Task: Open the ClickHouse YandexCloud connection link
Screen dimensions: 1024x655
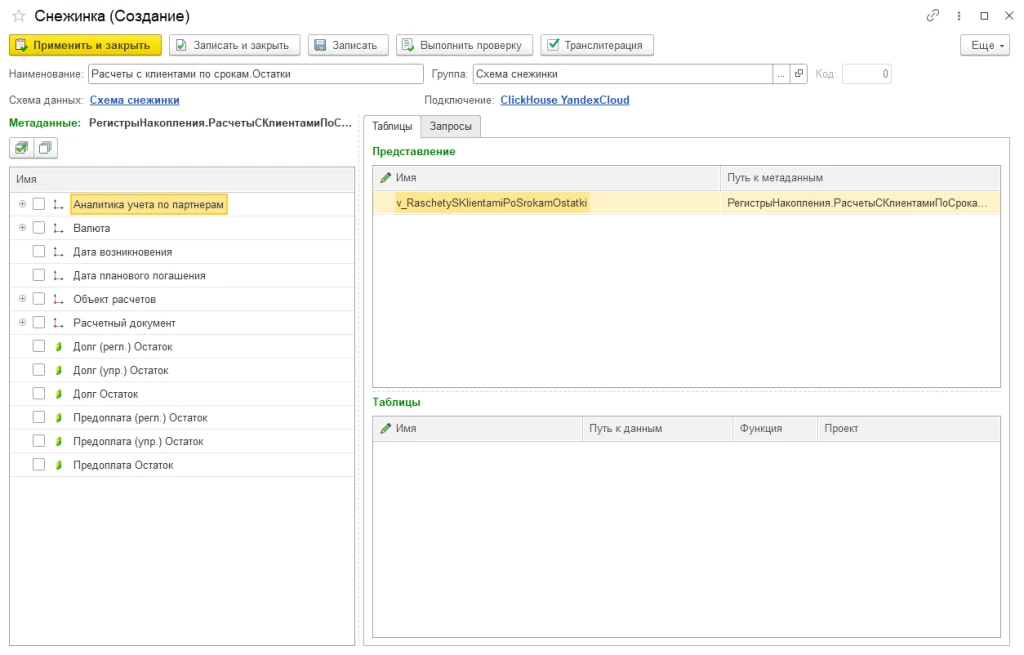Action: 564,100
